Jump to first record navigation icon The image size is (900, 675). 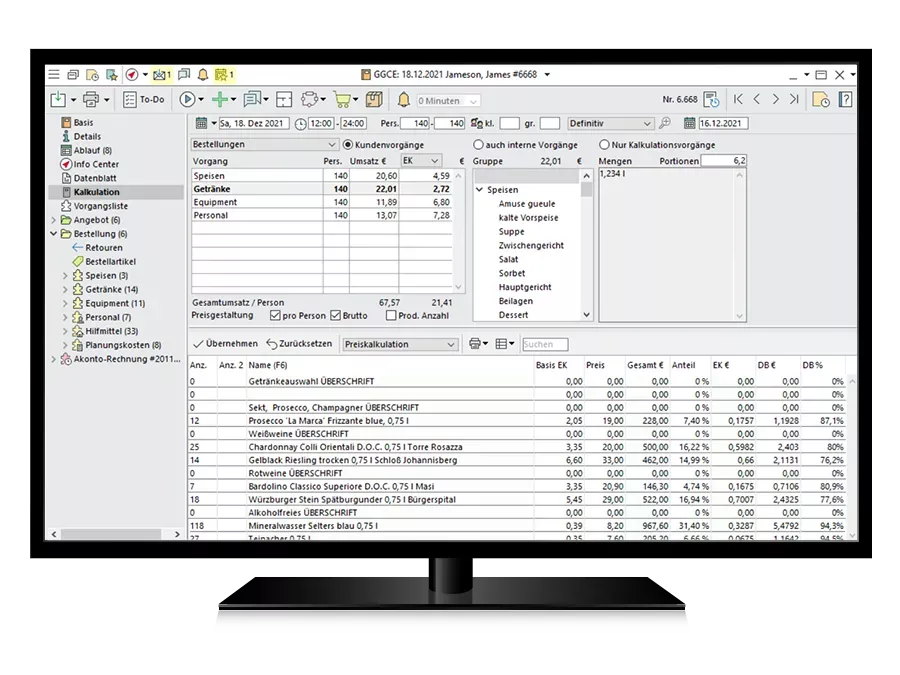pyautogui.click(x=738, y=99)
